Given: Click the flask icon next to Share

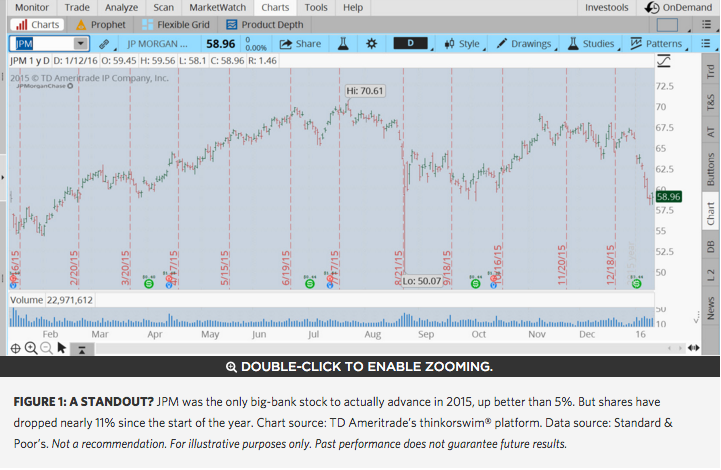Looking at the screenshot, I should coord(343,44).
